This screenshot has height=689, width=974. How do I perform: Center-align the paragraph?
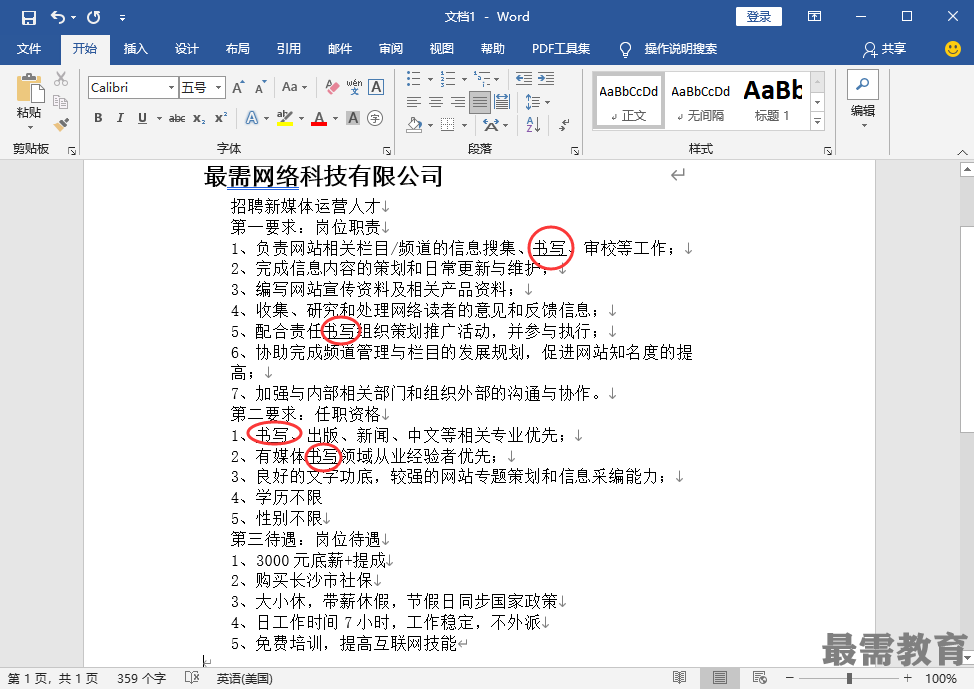pyautogui.click(x=436, y=102)
